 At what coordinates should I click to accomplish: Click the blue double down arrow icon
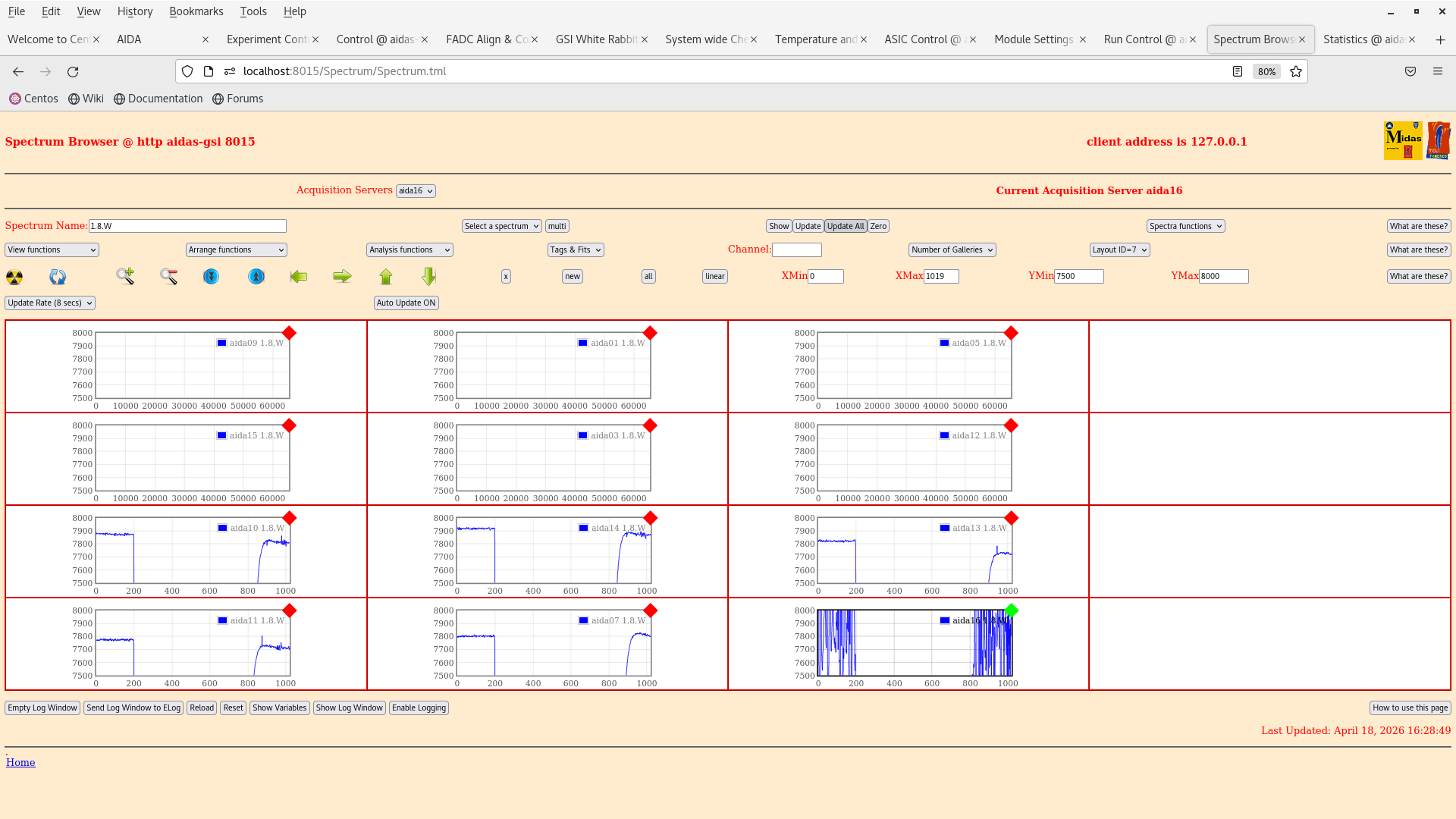[211, 277]
